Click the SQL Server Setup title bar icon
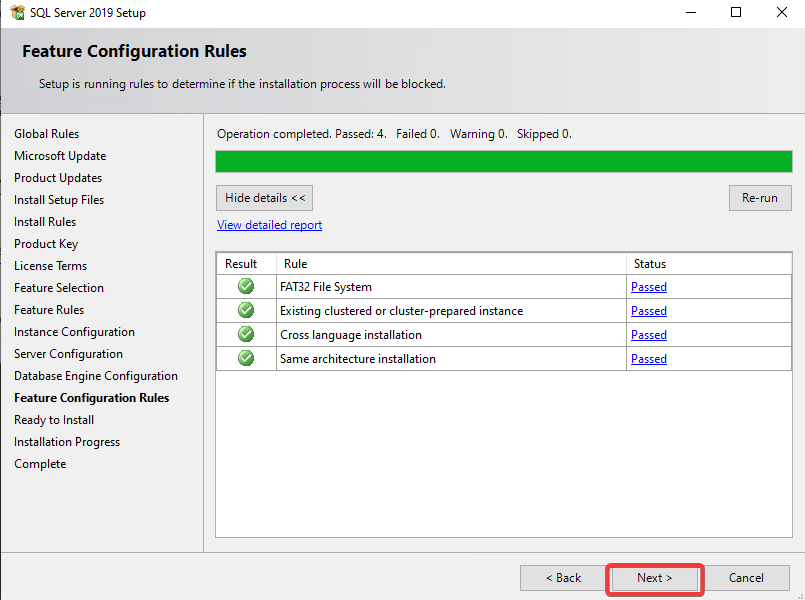The height and width of the screenshot is (600, 805). [x=17, y=12]
